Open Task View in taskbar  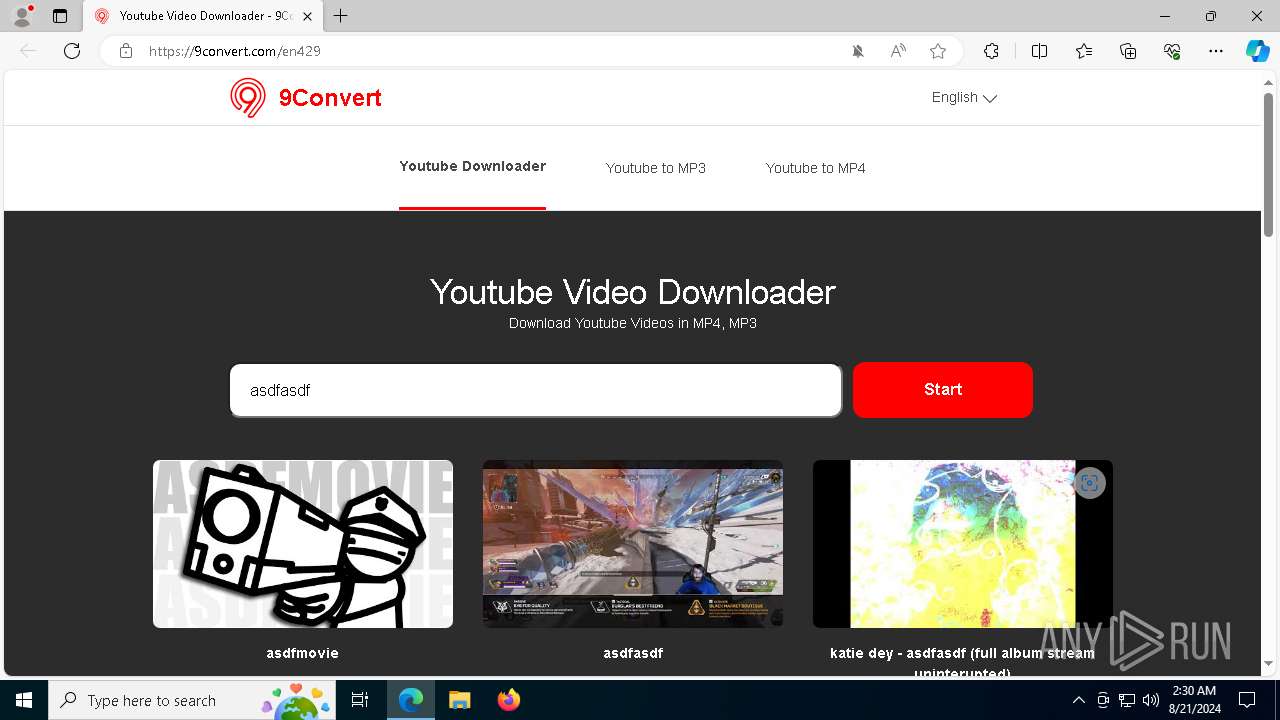(x=360, y=700)
